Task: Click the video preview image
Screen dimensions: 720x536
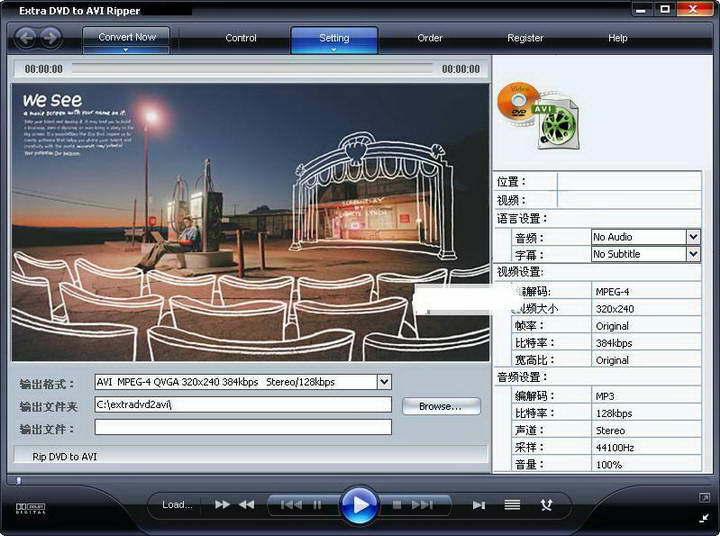Action: pos(250,222)
